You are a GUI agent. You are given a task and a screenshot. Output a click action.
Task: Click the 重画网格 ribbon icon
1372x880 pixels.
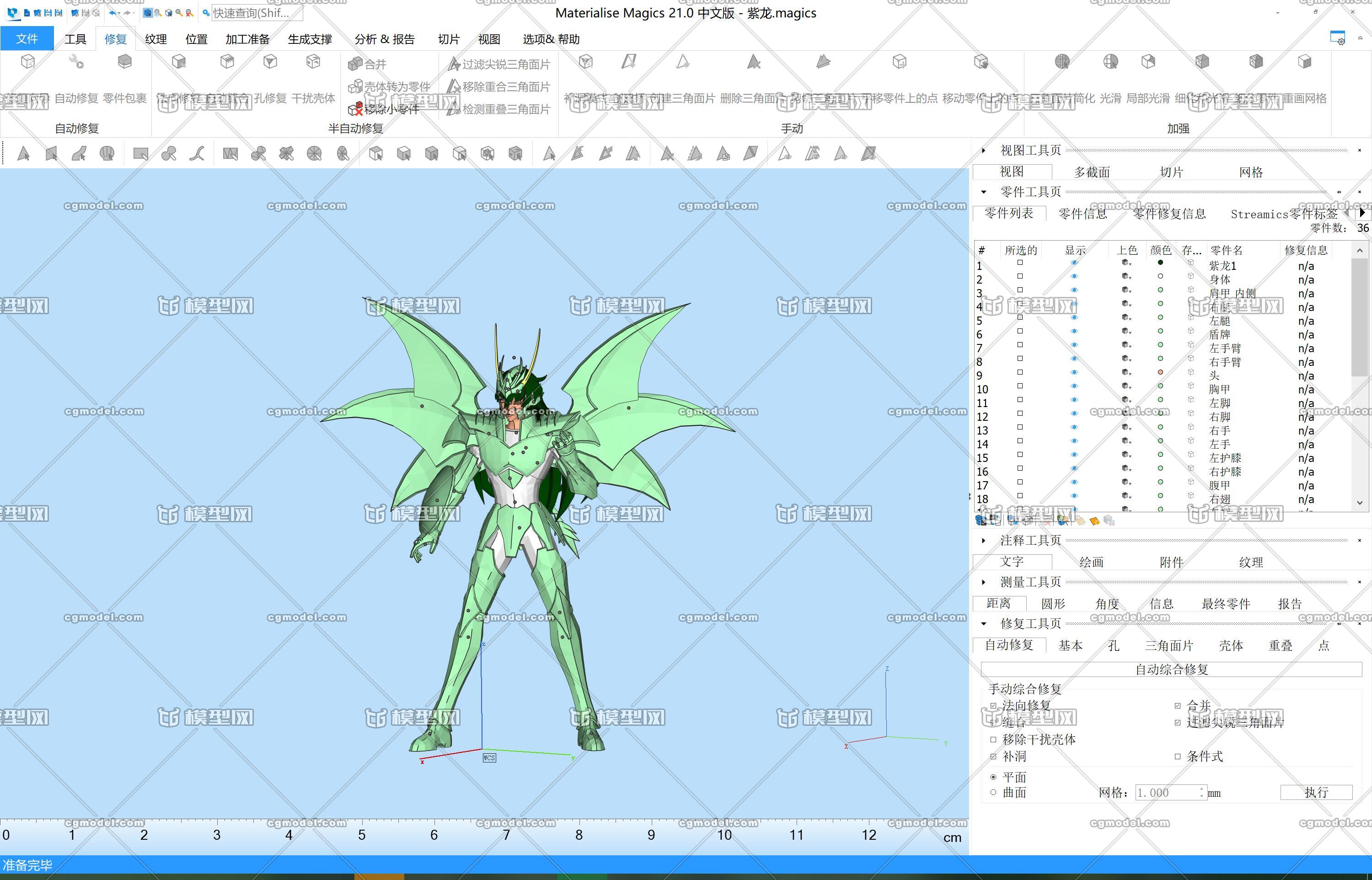[1305, 61]
